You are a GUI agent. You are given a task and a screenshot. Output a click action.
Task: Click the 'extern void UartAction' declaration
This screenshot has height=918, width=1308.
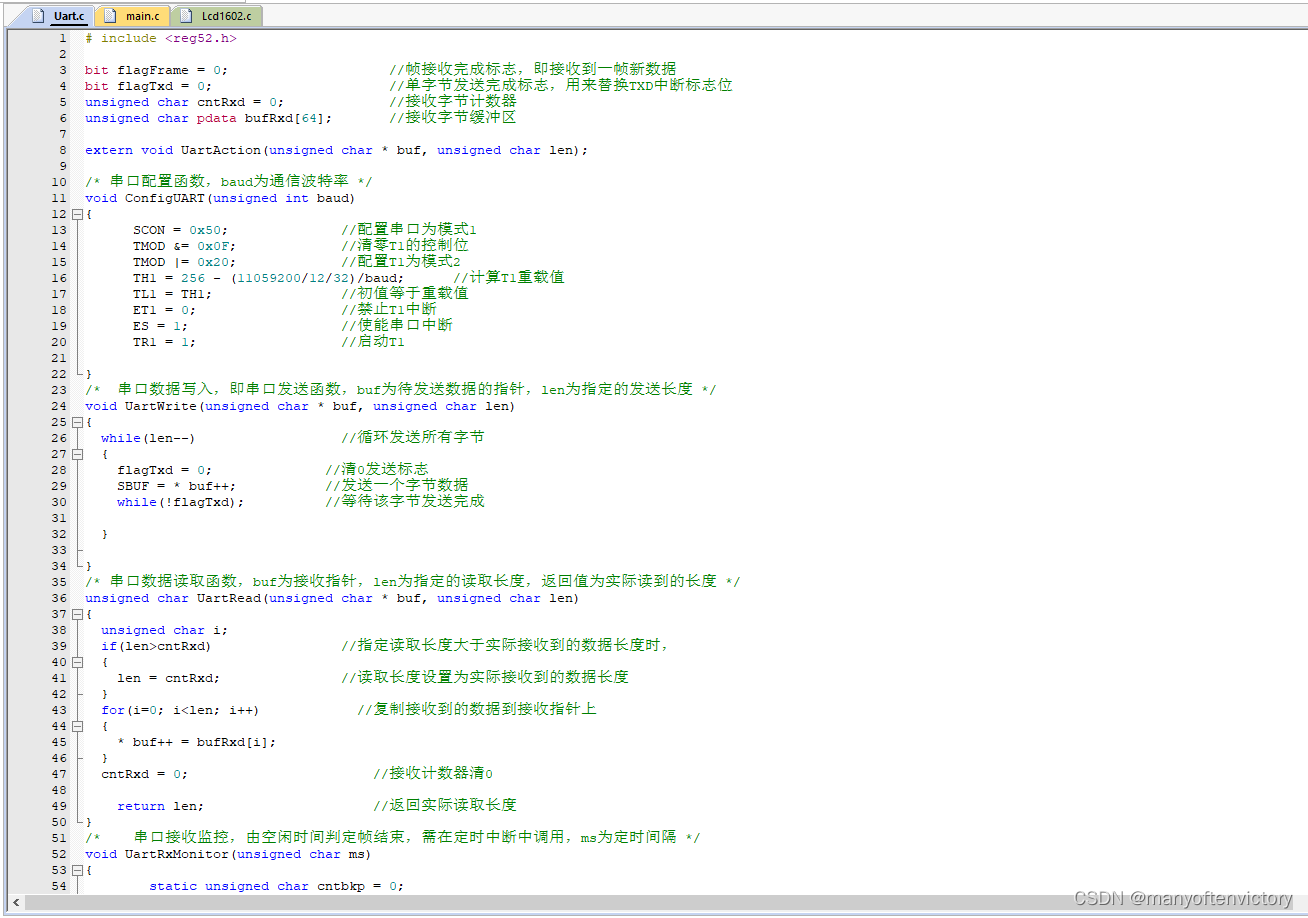pyautogui.click(x=337, y=150)
